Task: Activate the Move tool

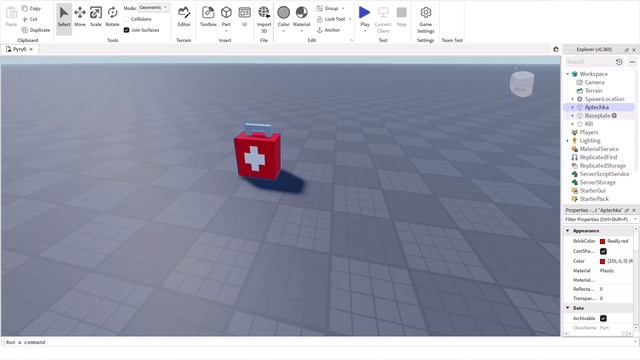Action: click(x=80, y=16)
